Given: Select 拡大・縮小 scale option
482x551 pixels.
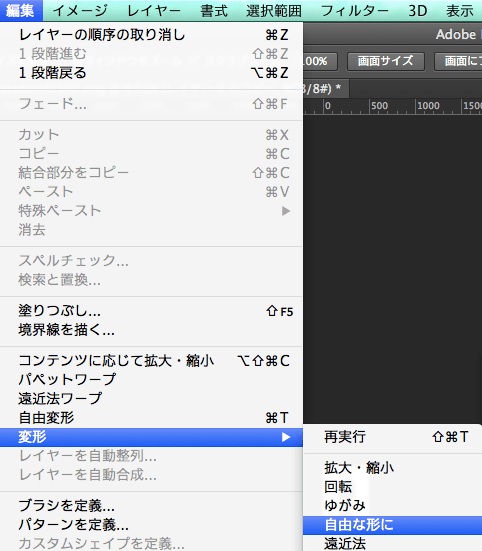Looking at the screenshot, I should click(393, 468).
